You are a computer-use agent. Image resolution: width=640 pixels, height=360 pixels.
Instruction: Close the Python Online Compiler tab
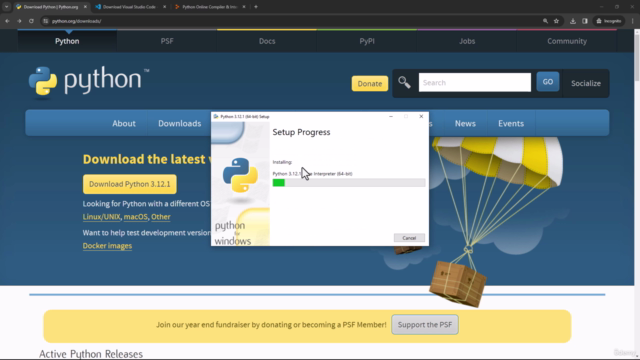(x=244, y=7)
